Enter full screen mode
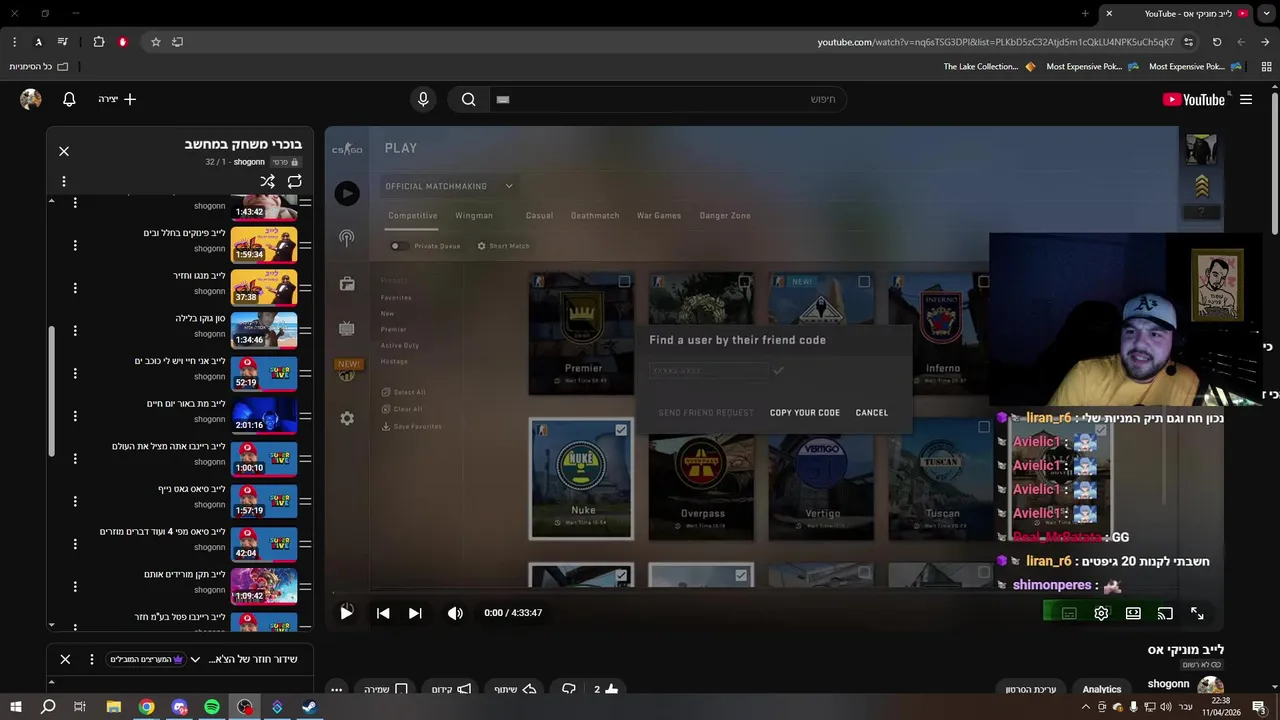This screenshot has height=720, width=1280. click(1197, 613)
